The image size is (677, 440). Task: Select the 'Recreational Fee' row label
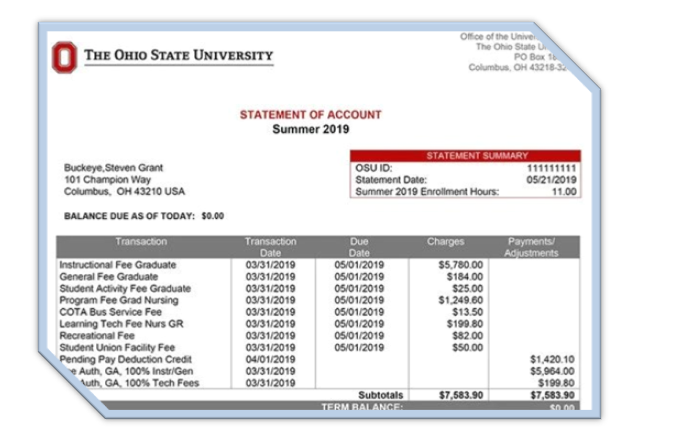point(97,336)
